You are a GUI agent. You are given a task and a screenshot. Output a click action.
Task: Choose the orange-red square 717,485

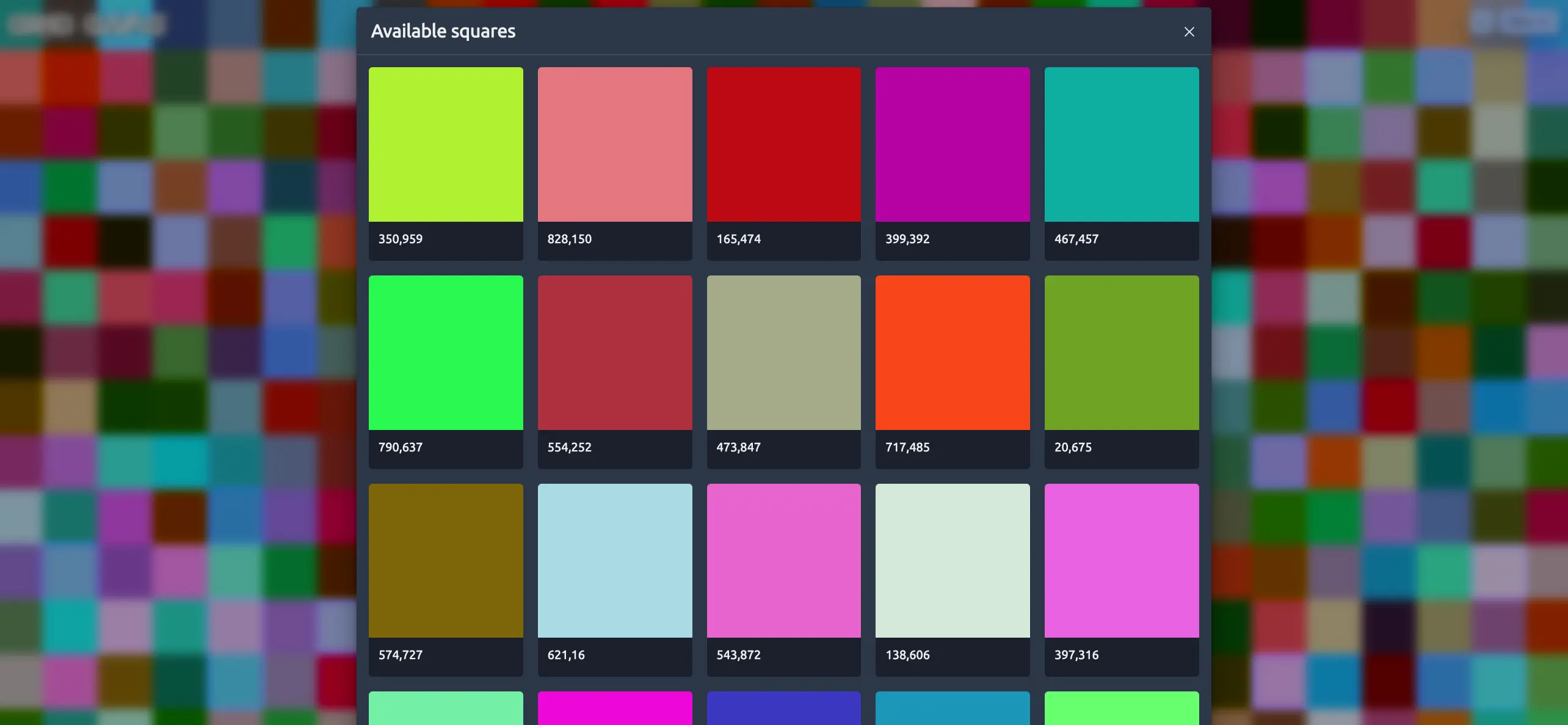point(953,352)
